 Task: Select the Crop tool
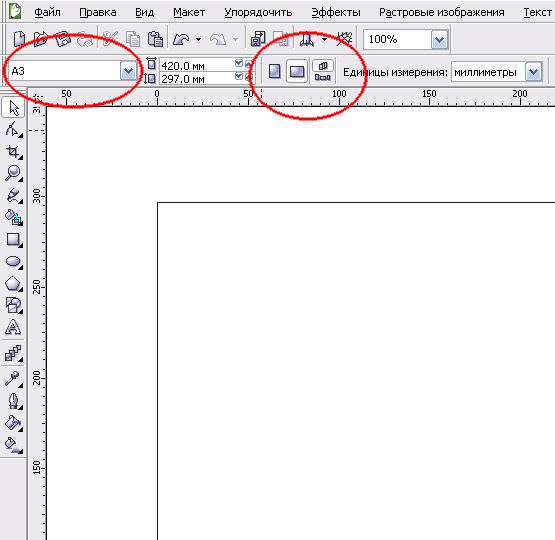pyautogui.click(x=13, y=151)
